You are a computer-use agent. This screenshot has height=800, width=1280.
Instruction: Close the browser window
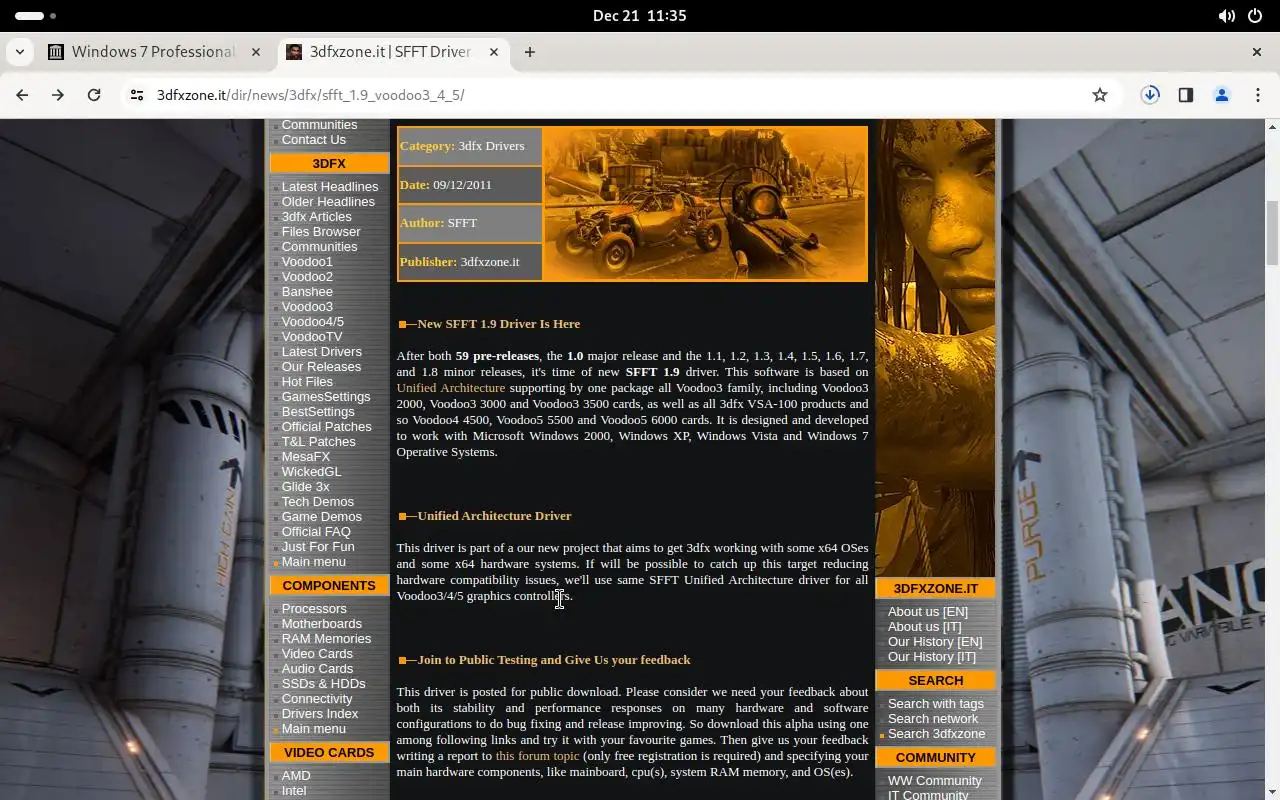click(1257, 52)
